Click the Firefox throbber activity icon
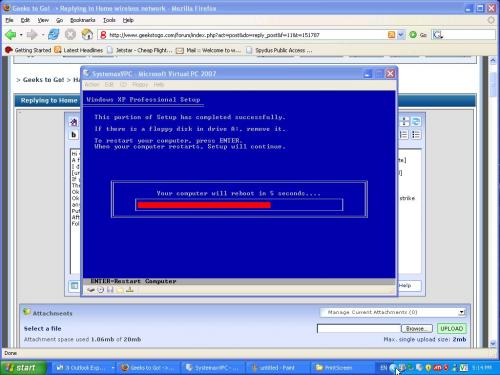 [x=491, y=20]
